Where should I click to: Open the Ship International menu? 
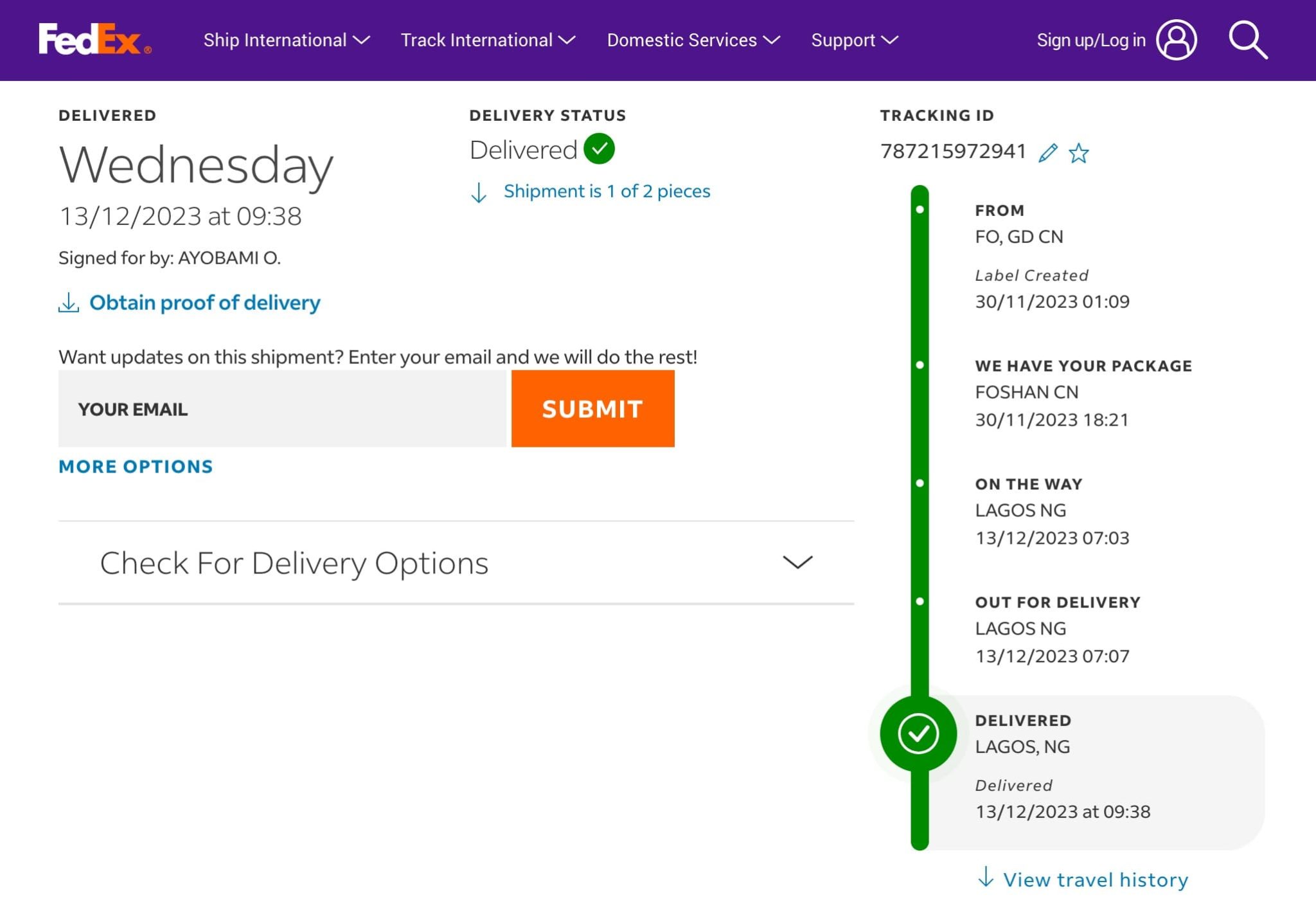[x=286, y=41]
